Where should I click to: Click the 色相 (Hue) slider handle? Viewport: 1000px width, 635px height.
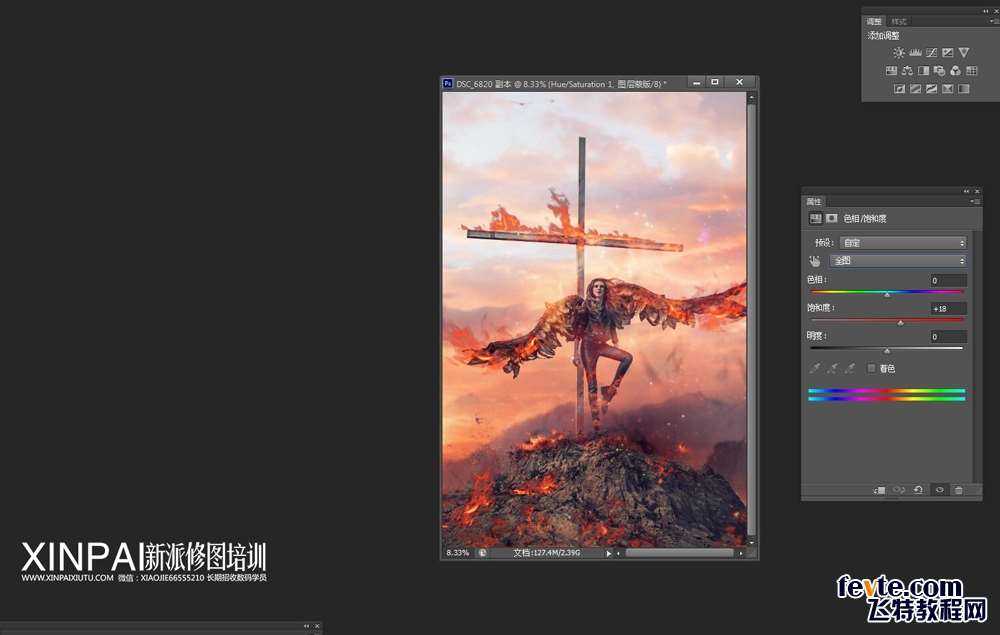point(887,295)
